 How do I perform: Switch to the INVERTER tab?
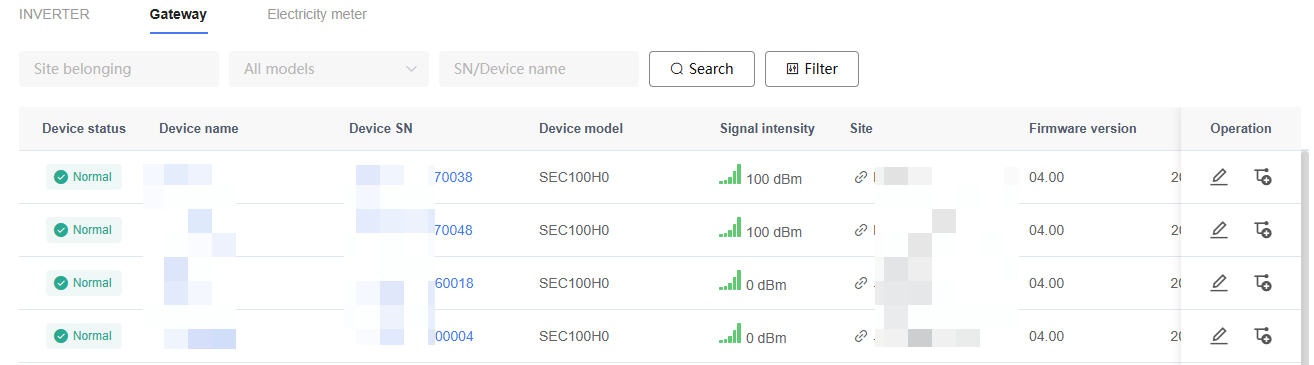(54, 15)
